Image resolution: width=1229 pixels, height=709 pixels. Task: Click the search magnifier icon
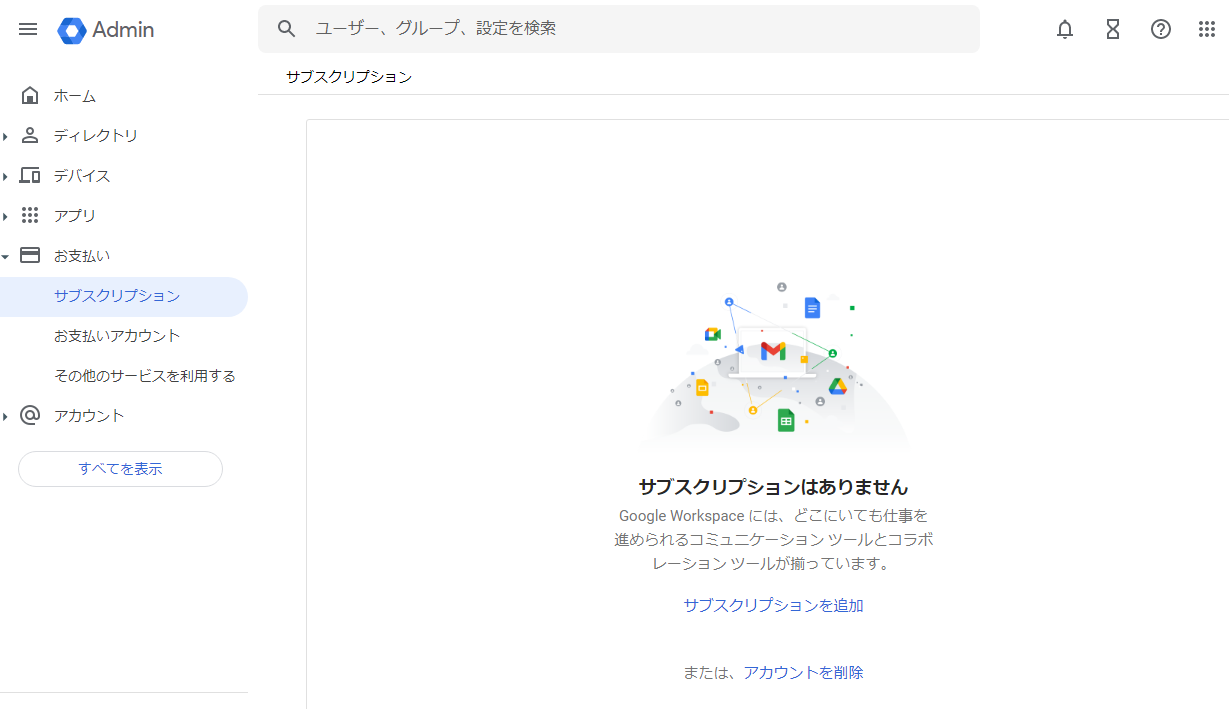point(287,29)
